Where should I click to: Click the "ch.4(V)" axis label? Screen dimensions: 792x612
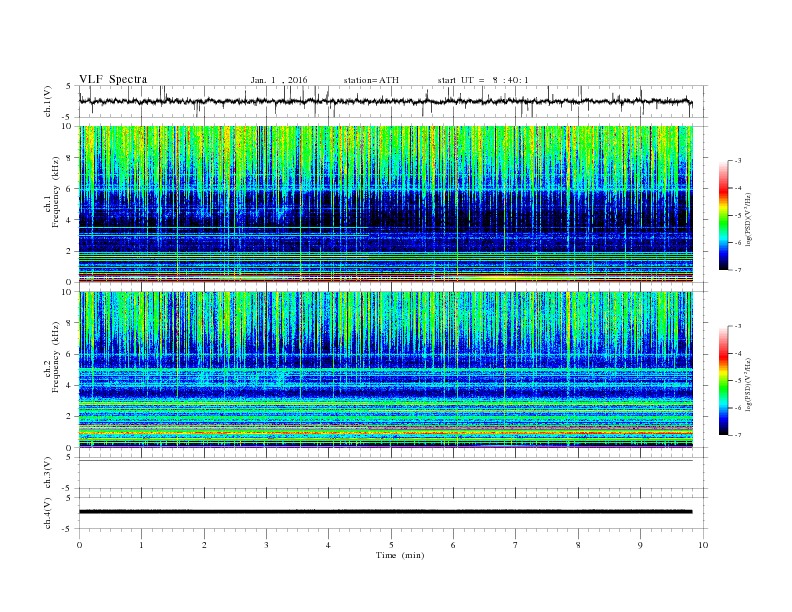tap(48, 513)
